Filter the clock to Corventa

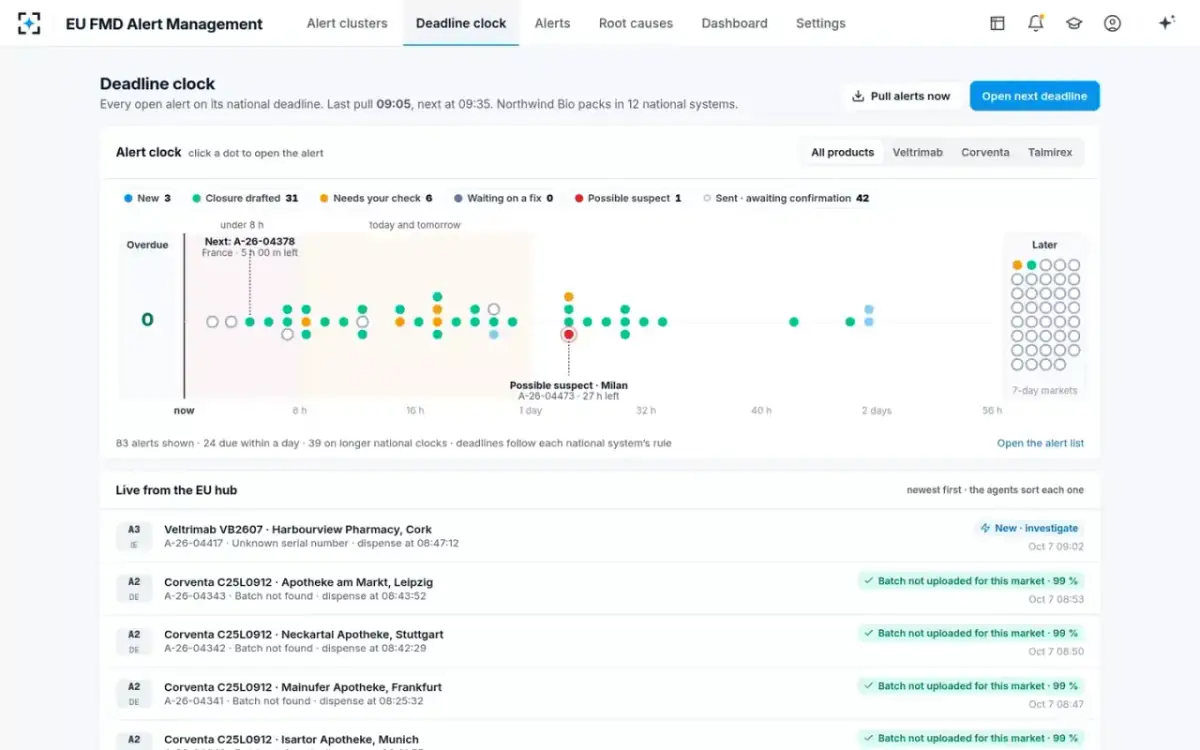(x=985, y=152)
